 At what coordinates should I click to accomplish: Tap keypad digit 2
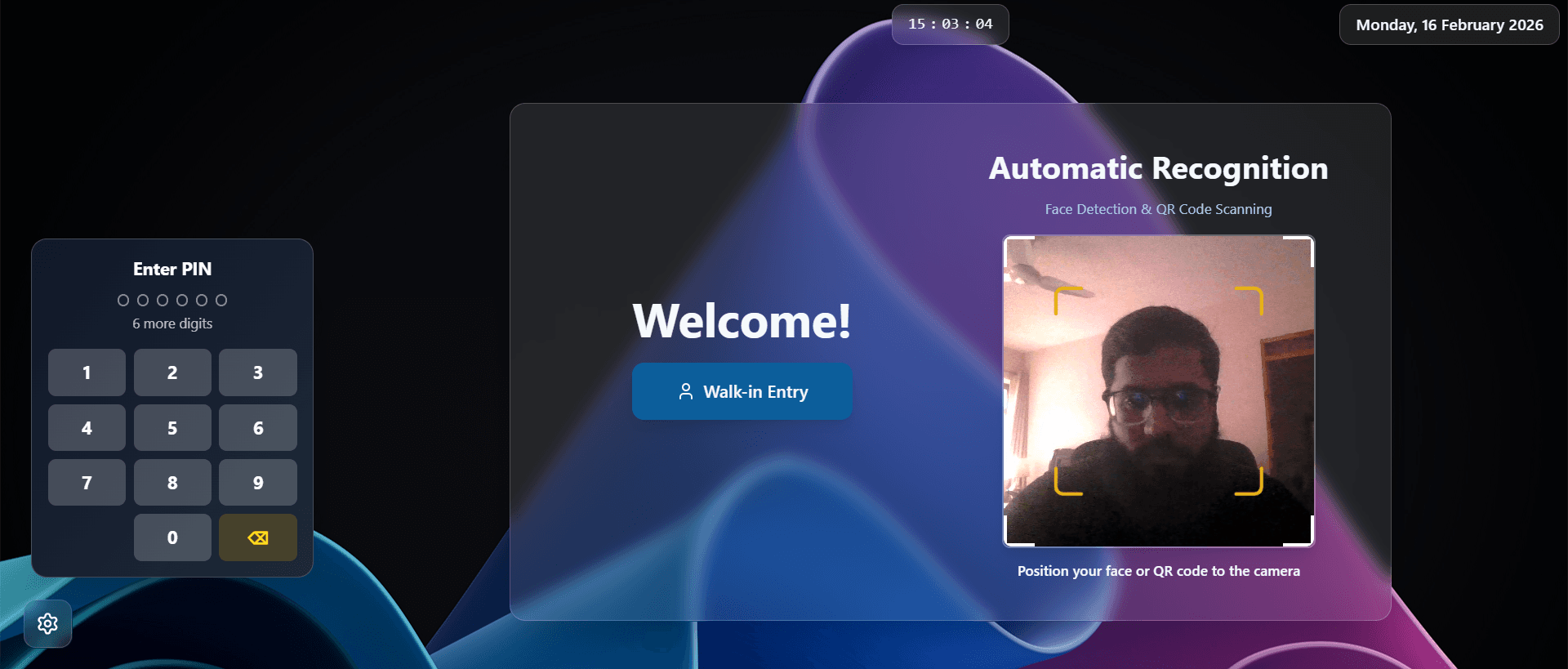coord(172,372)
